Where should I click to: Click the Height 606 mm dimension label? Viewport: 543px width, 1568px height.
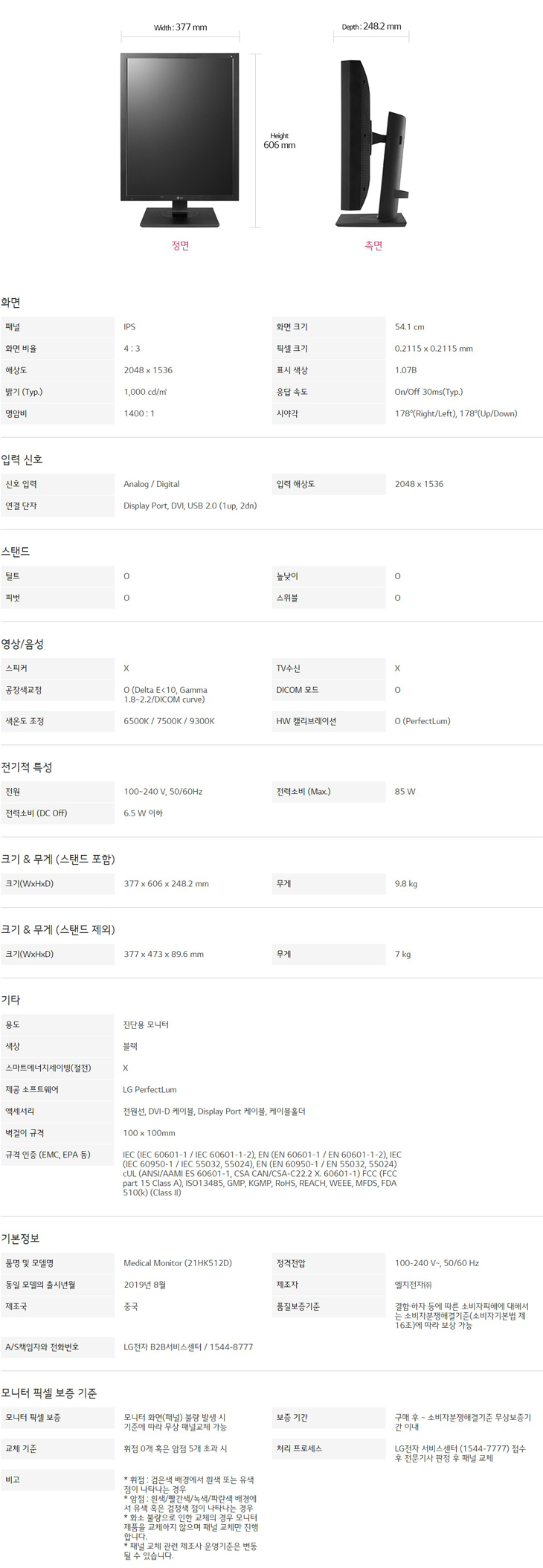point(279,141)
